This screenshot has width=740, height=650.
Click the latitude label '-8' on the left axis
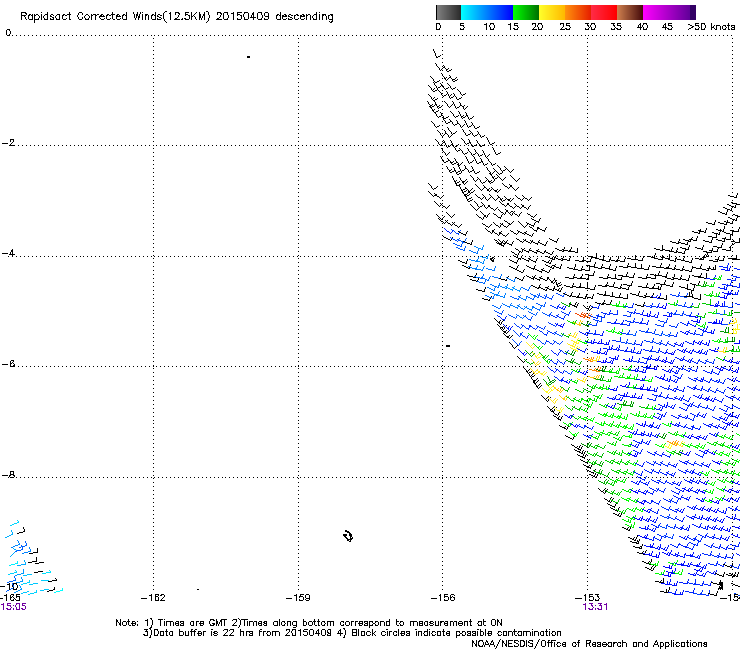coord(8,475)
